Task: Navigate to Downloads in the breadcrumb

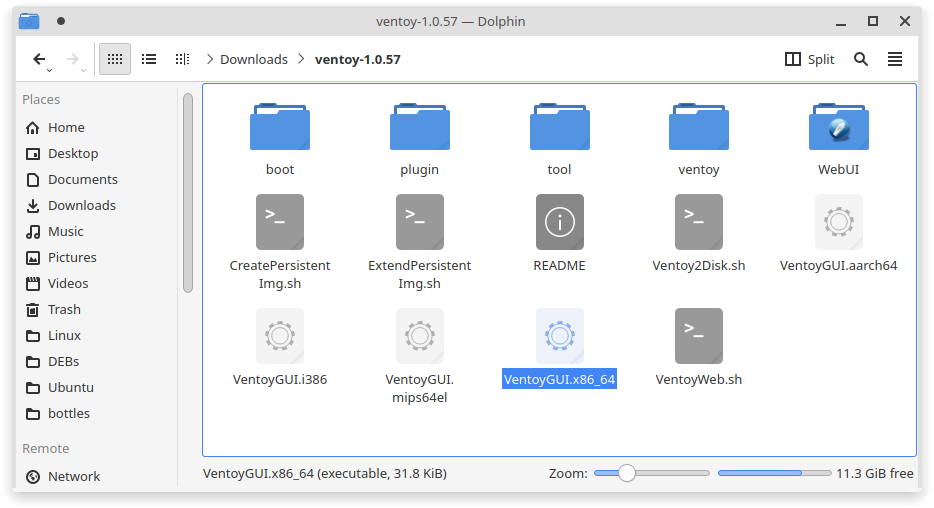Action: pyautogui.click(x=254, y=60)
